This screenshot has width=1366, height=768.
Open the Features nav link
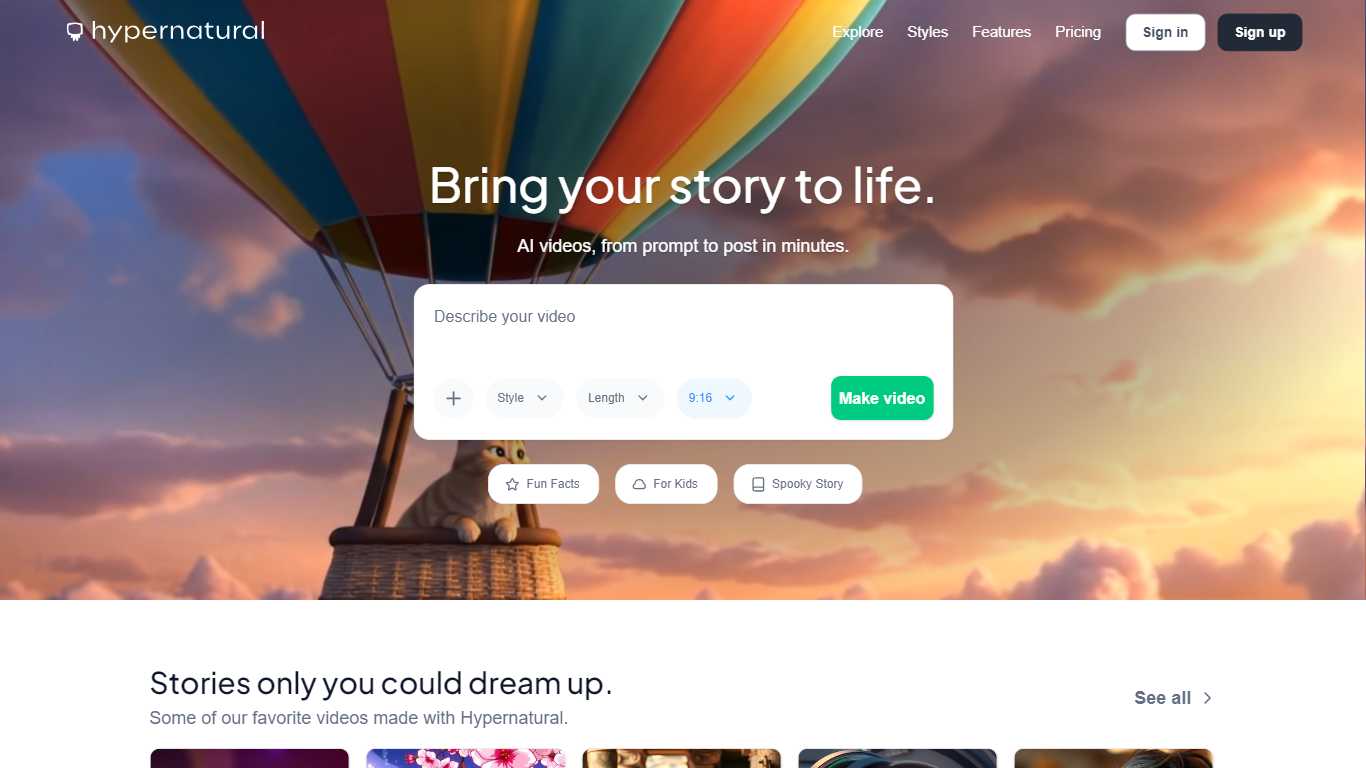(x=1001, y=32)
